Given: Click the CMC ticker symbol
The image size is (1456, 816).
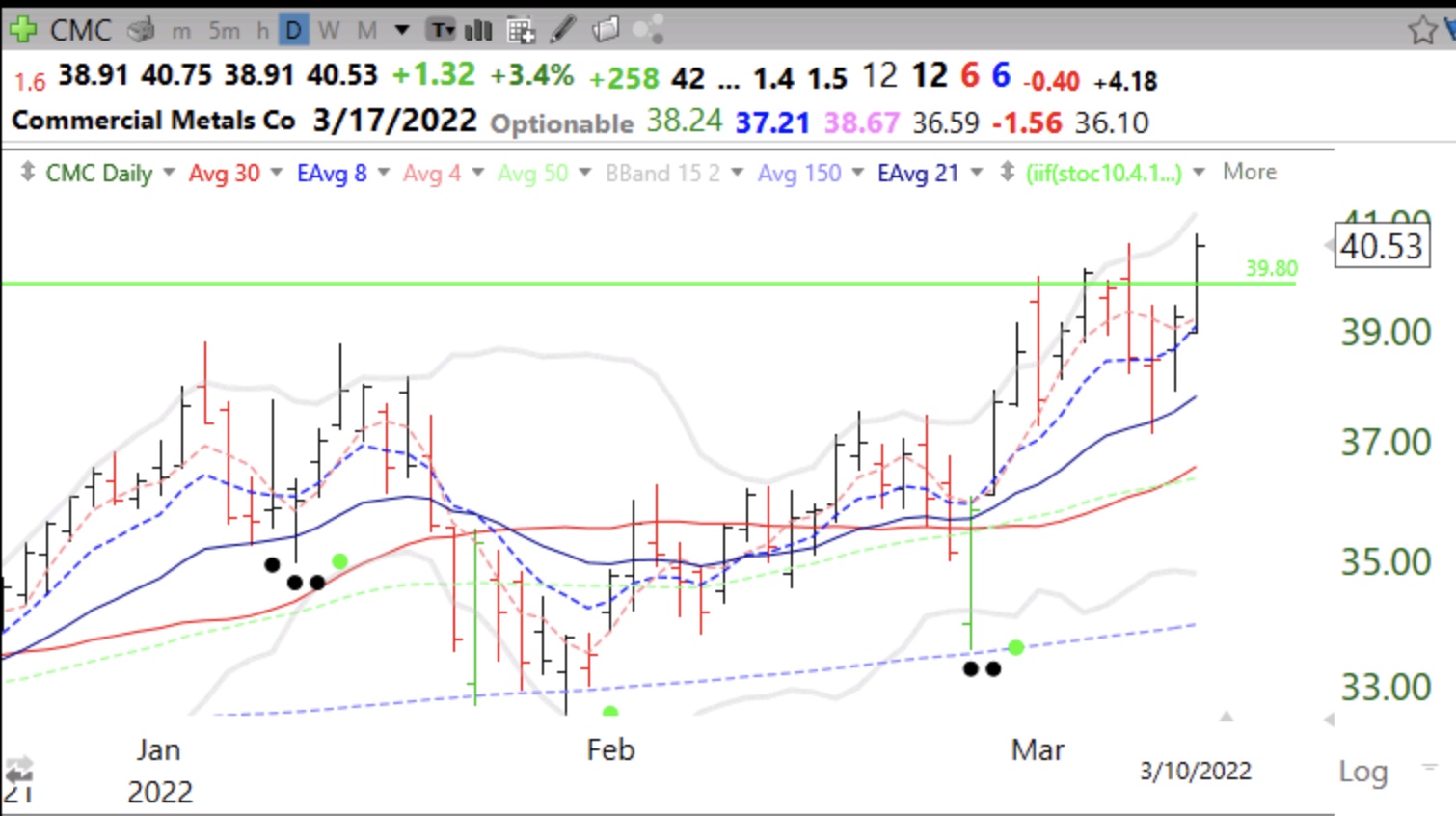Looking at the screenshot, I should 81,30.
